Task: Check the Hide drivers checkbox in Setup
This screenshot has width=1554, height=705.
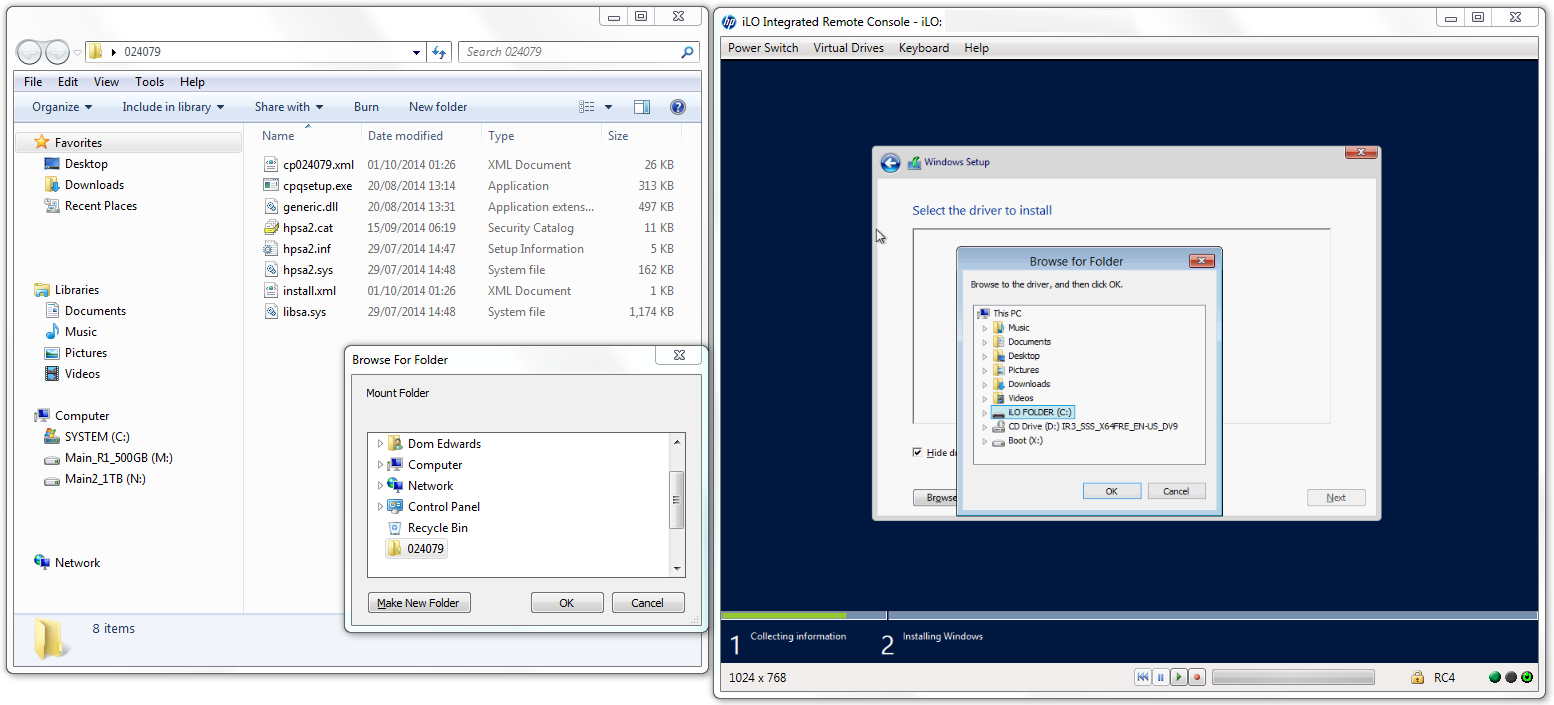Action: (x=917, y=452)
